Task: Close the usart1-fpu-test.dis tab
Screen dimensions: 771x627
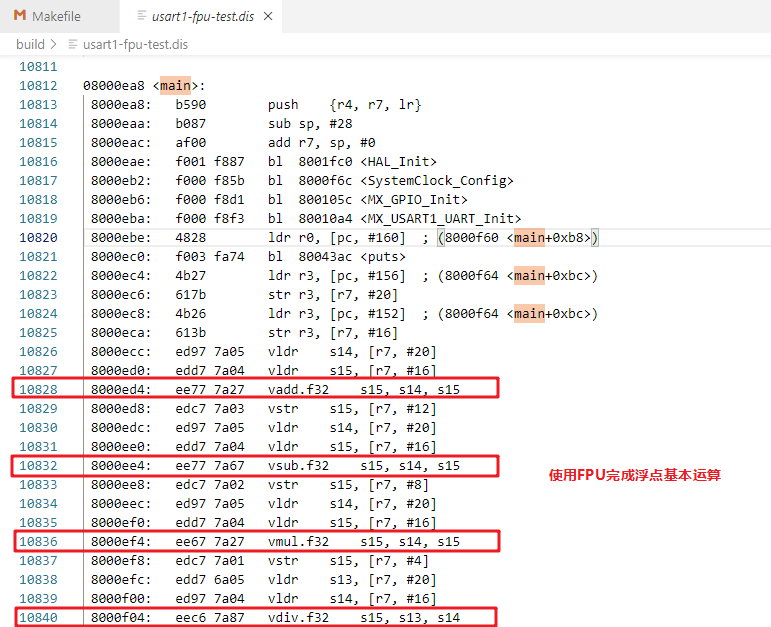Action: tap(268, 16)
